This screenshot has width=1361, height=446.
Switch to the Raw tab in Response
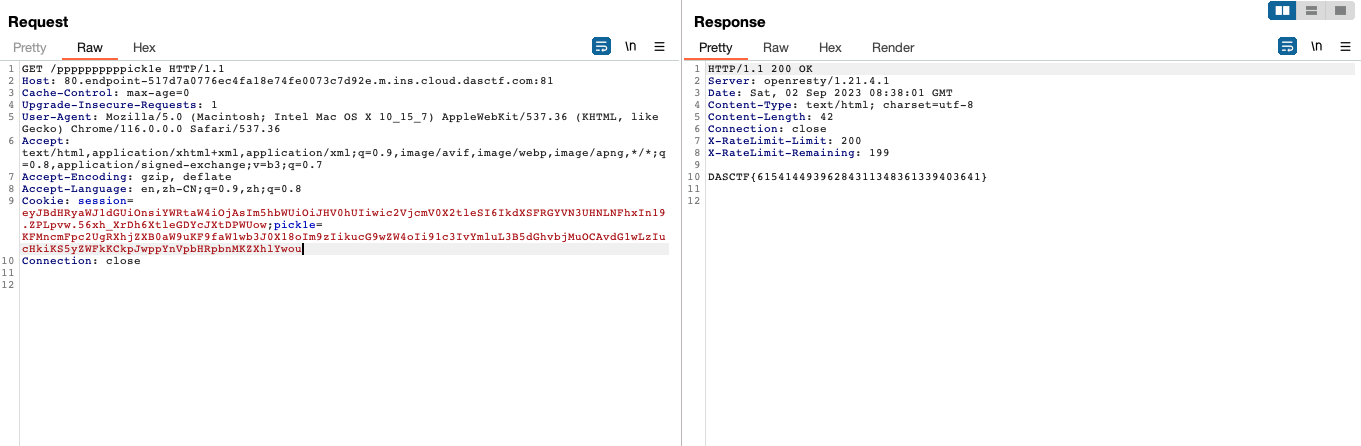[x=776, y=47]
